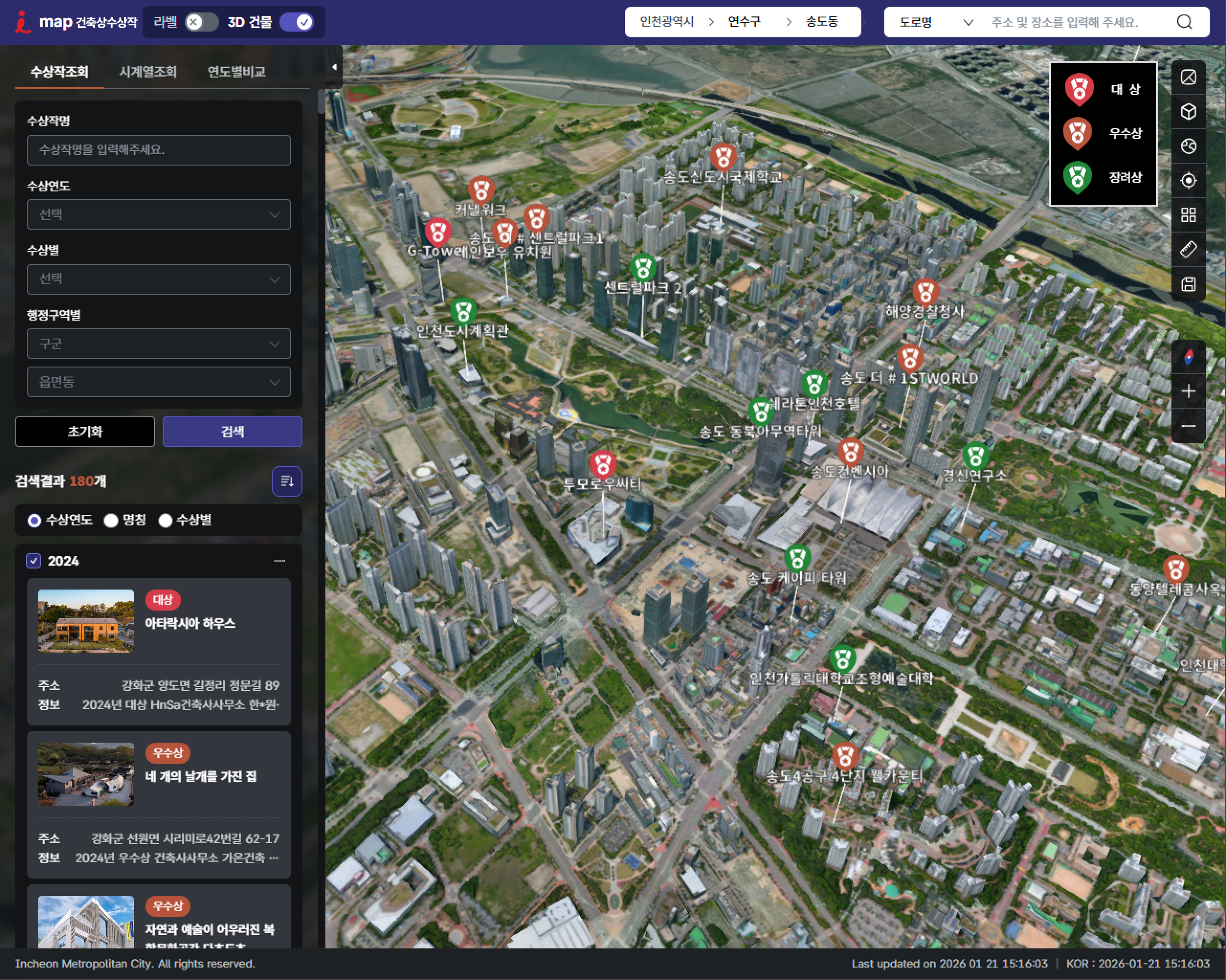Disable the 3D 건물 toggle
The image size is (1226, 980).
(x=297, y=22)
